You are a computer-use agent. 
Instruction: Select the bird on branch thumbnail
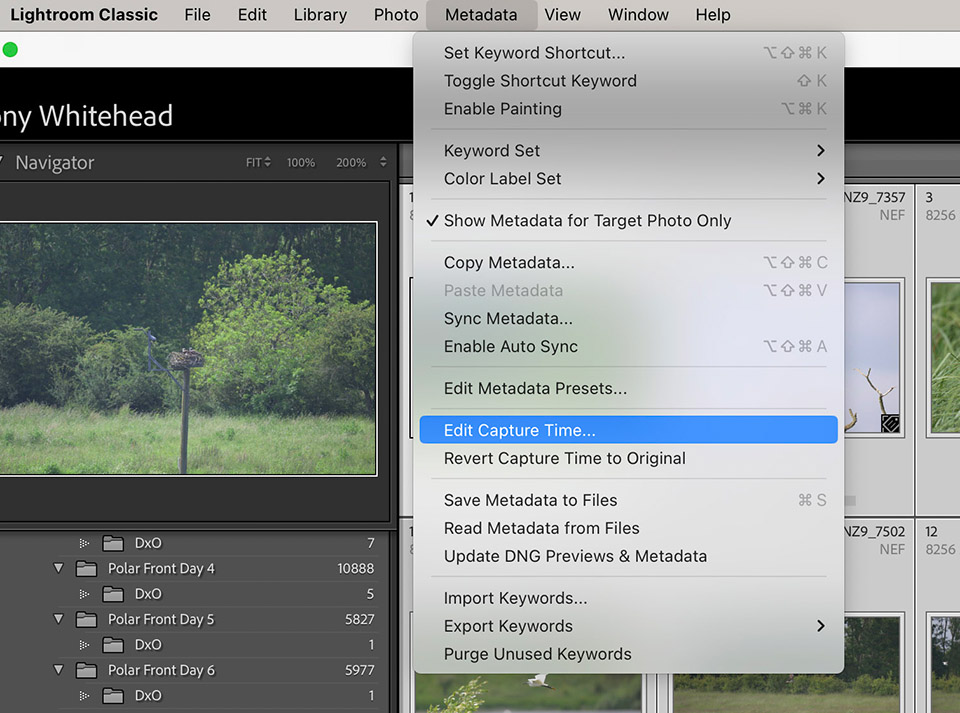pos(872,357)
